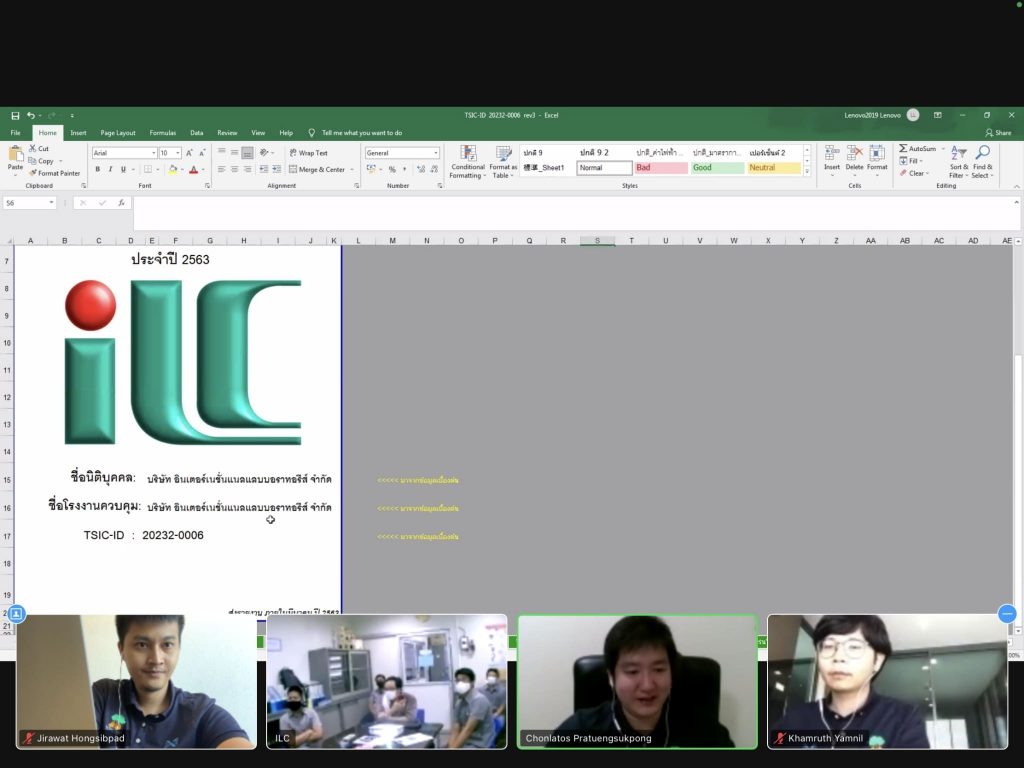Toggle Wrap Text for the cell

coord(307,153)
